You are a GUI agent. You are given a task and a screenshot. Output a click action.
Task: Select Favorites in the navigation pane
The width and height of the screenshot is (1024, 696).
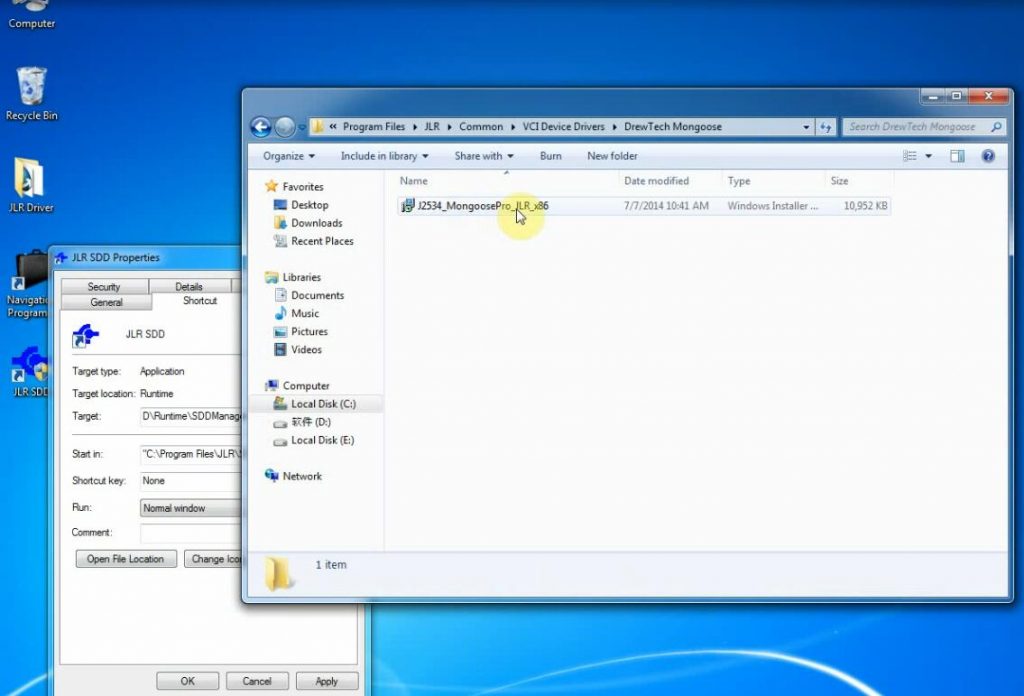coord(302,187)
